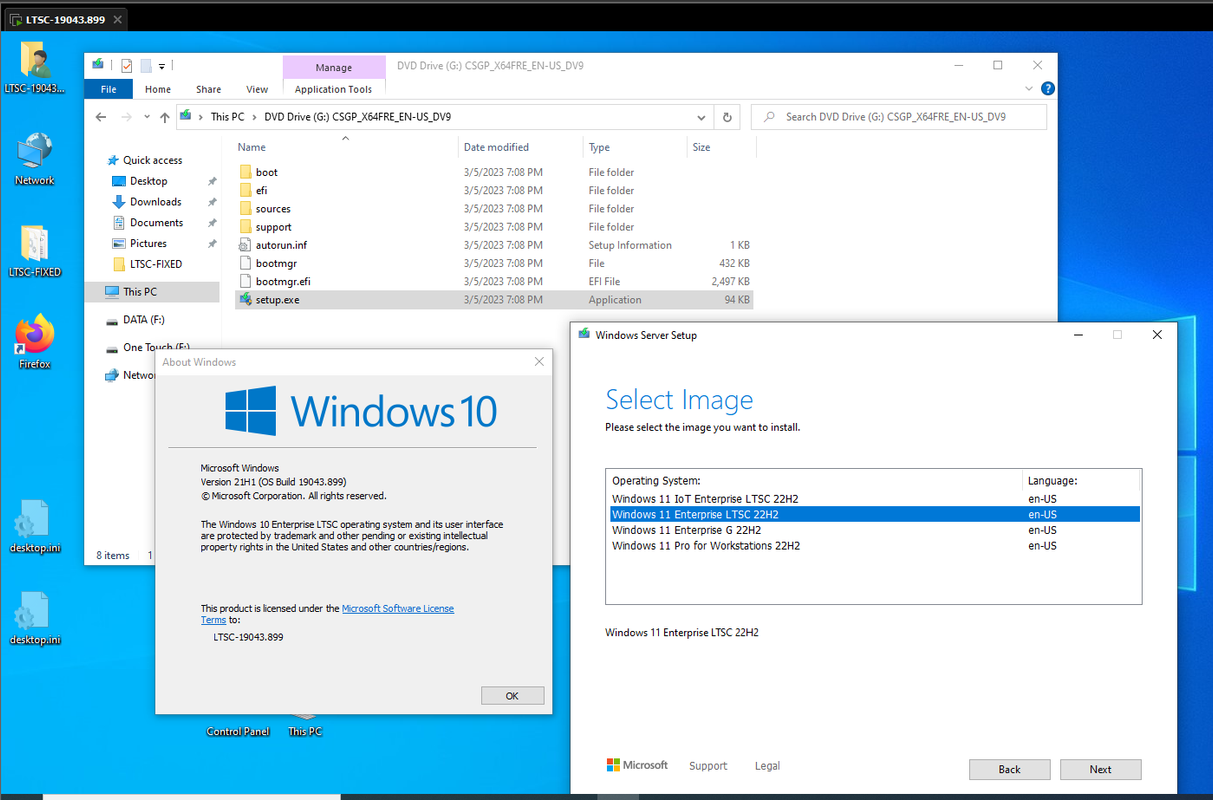
Task: Expand the ribbon with the chevron
Action: [x=1030, y=89]
